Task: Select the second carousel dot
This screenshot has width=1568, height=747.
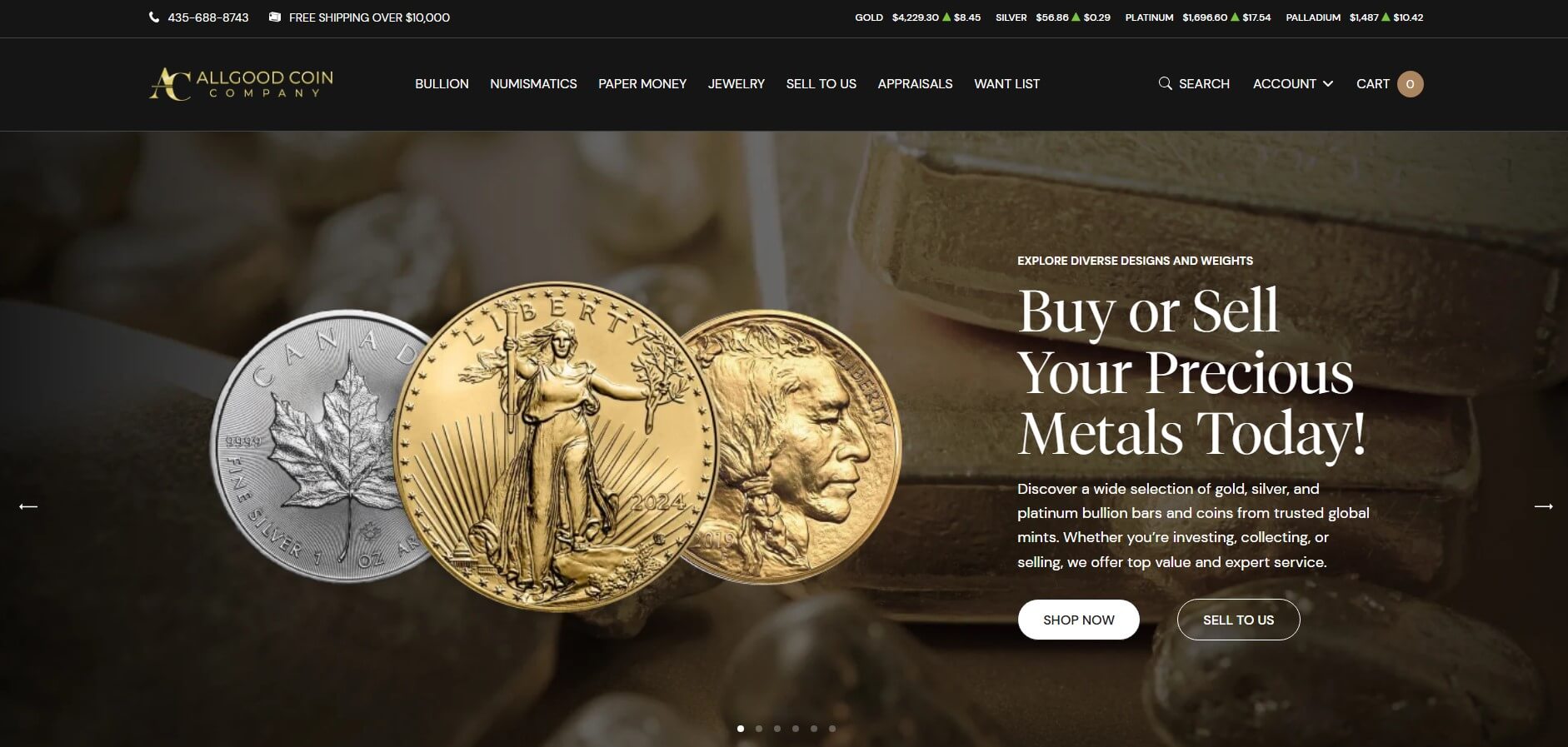Action: (759, 729)
